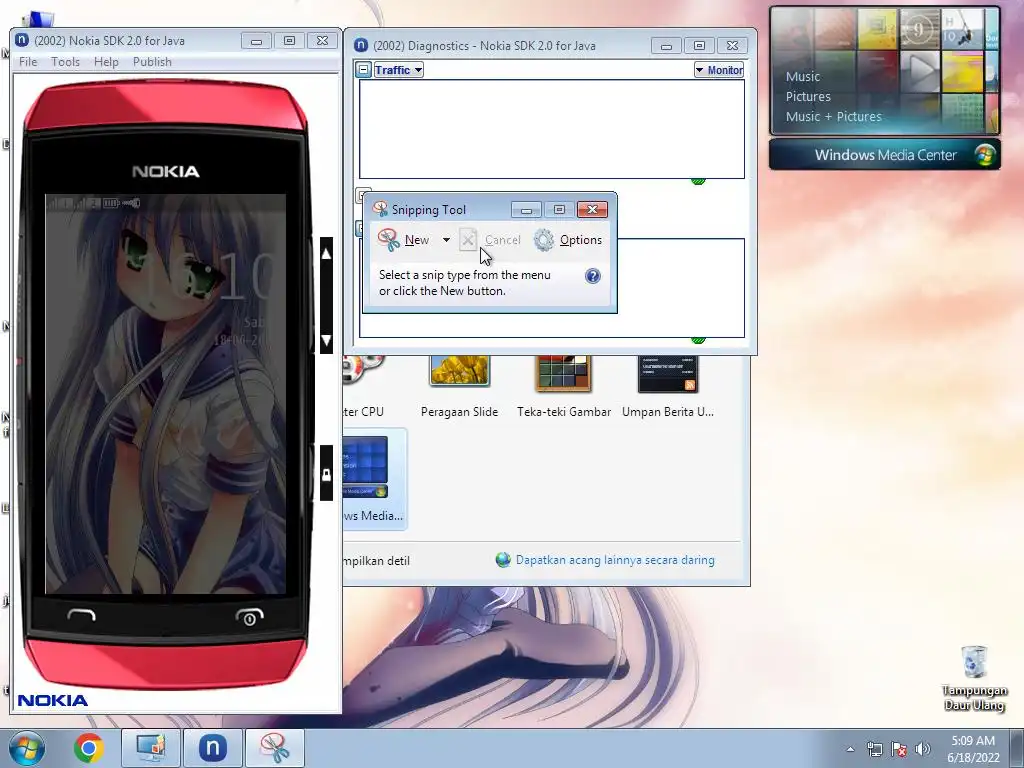Image resolution: width=1024 pixels, height=768 pixels.
Task: Click the Dapatkan acang lainnya secara daring link
Action: coord(615,560)
